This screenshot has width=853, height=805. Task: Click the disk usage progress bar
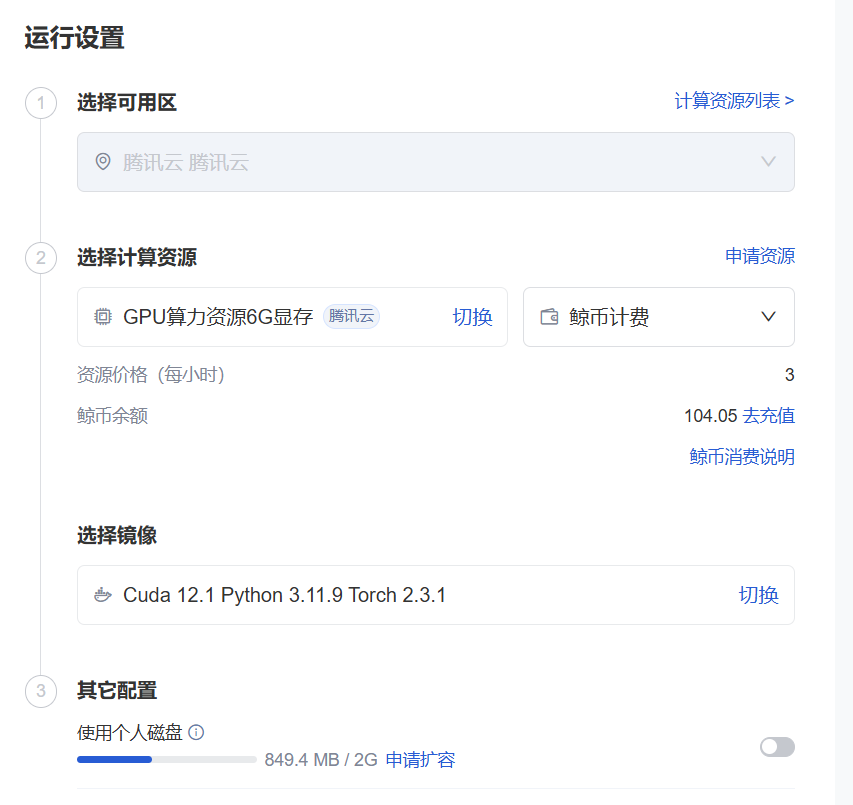pyautogui.click(x=166, y=759)
